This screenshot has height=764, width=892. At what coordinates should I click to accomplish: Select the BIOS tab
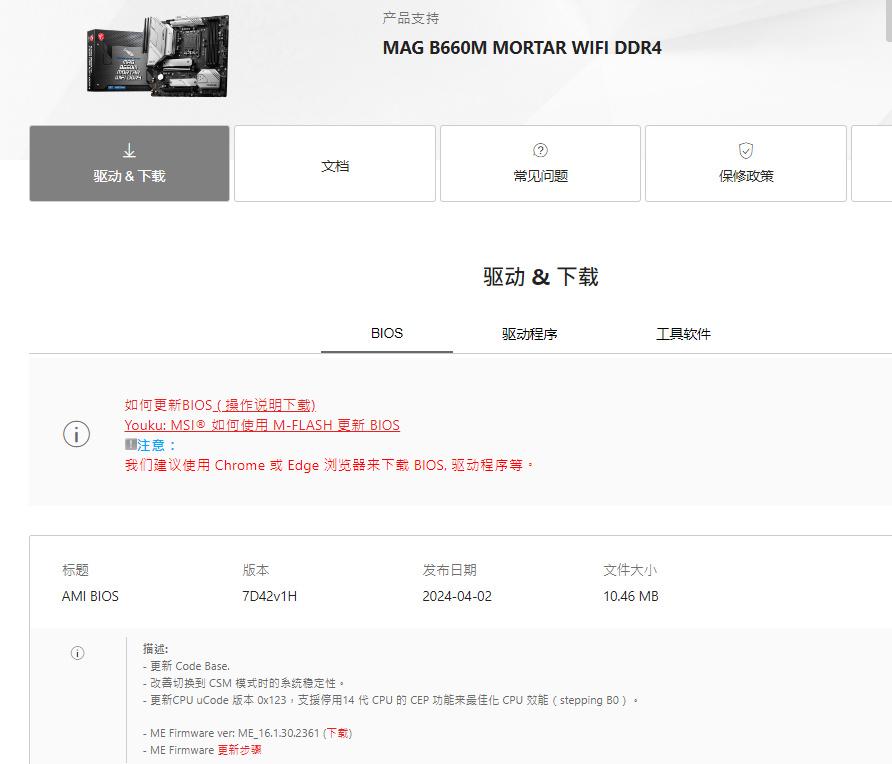click(387, 333)
